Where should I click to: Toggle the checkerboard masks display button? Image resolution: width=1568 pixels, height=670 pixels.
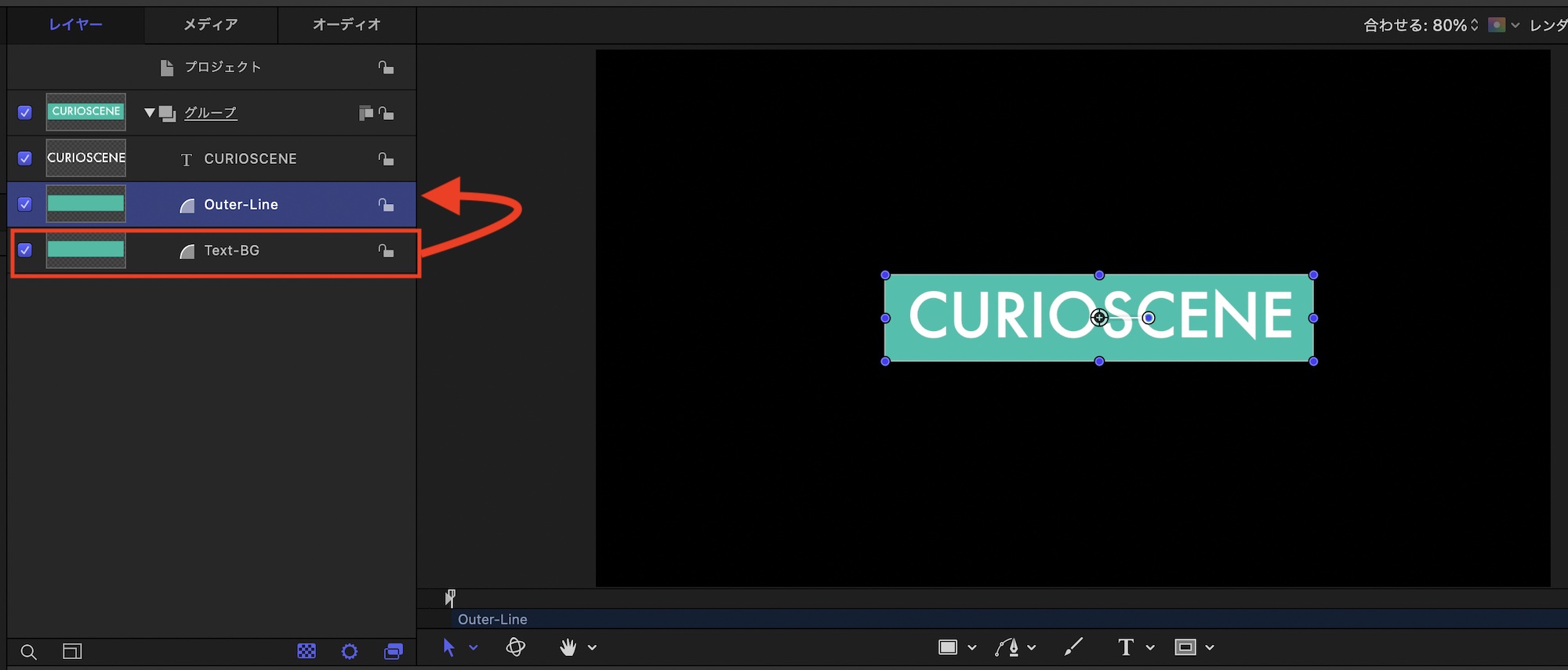click(x=307, y=651)
